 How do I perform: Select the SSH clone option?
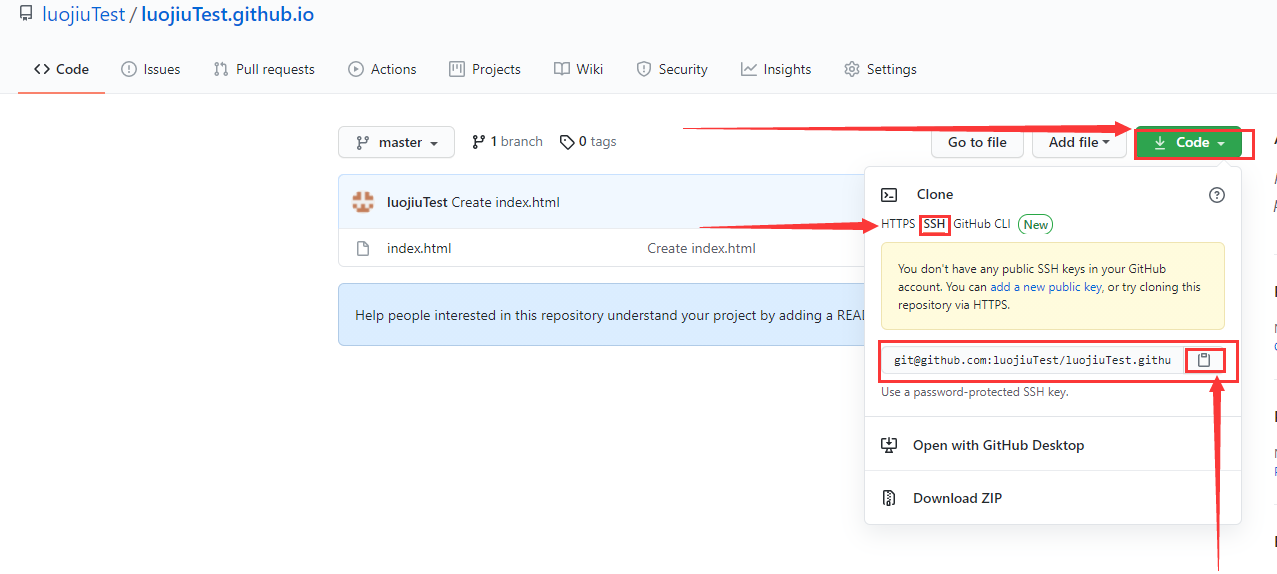point(934,224)
